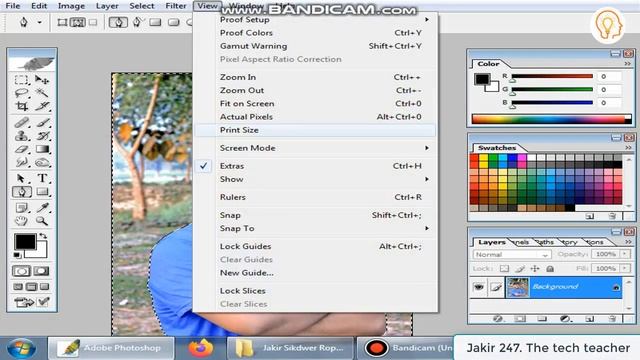Screen dimensions: 640x360
Task: Hide the Background layer with eye icon
Action: click(478, 287)
